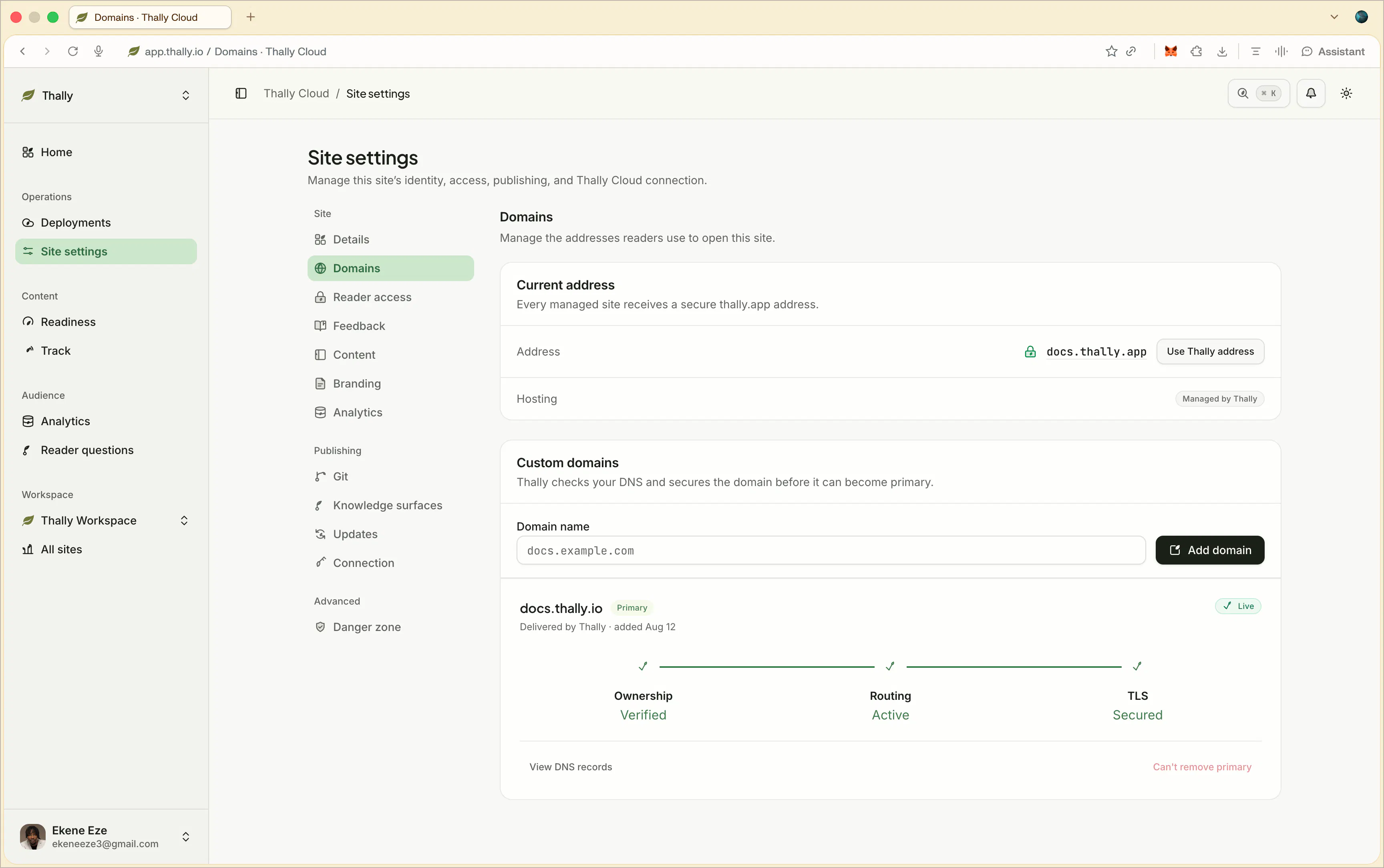Click the Managed by Thally hosting badge
This screenshot has width=1384, height=868.
(x=1219, y=399)
